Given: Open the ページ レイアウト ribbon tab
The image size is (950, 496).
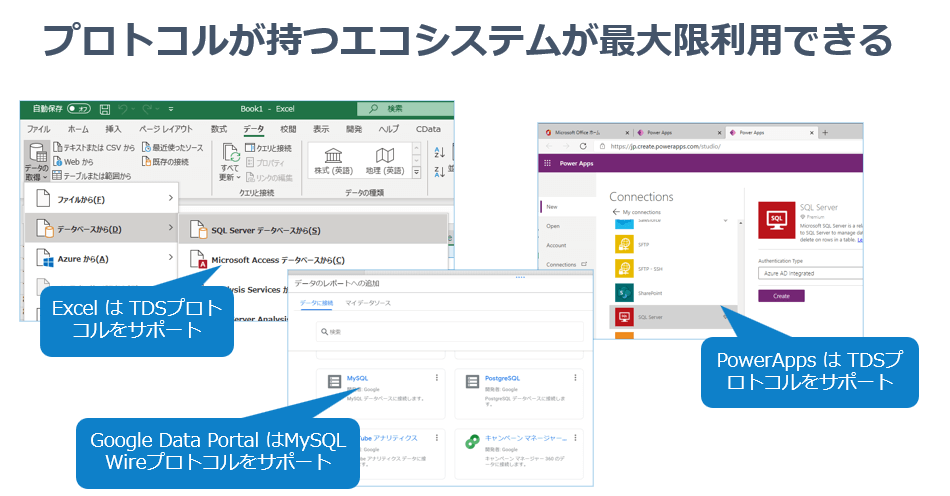Looking at the screenshot, I should (x=165, y=129).
